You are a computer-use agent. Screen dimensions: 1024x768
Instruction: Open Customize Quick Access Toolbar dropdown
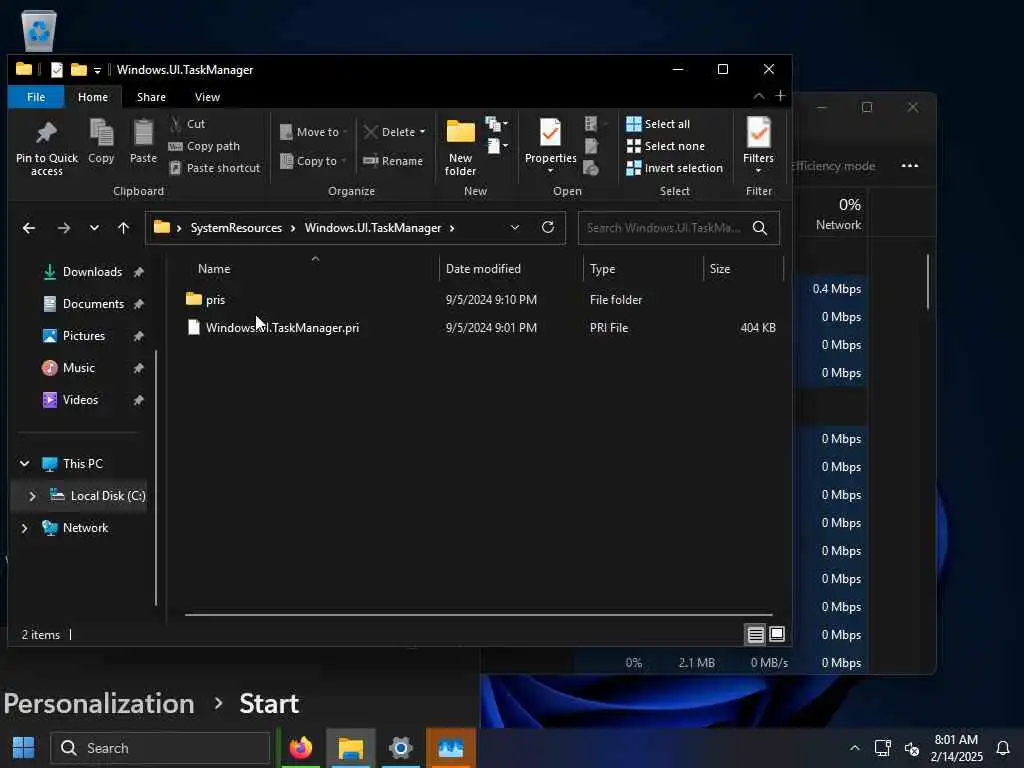97,71
